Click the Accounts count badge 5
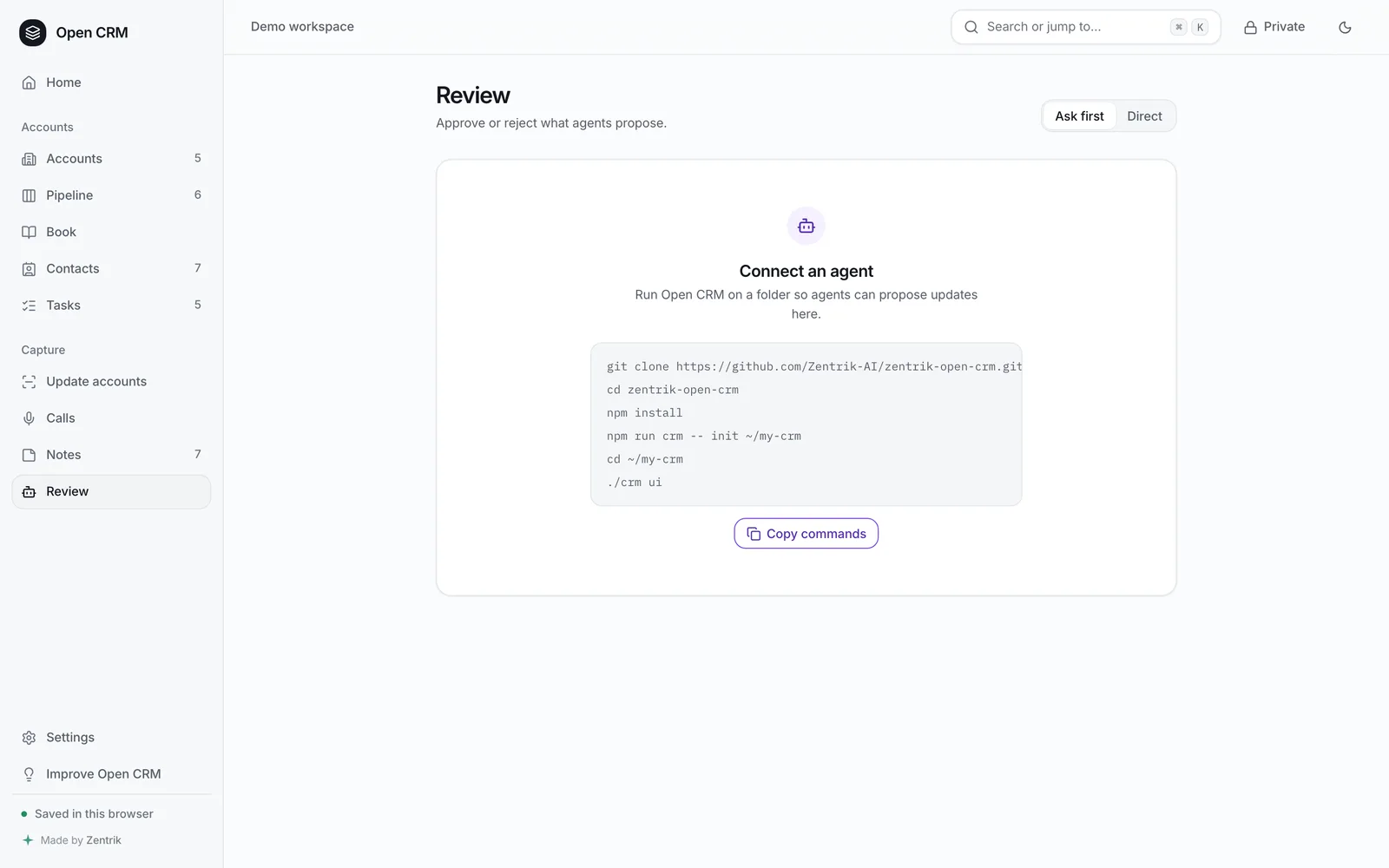 [198, 158]
